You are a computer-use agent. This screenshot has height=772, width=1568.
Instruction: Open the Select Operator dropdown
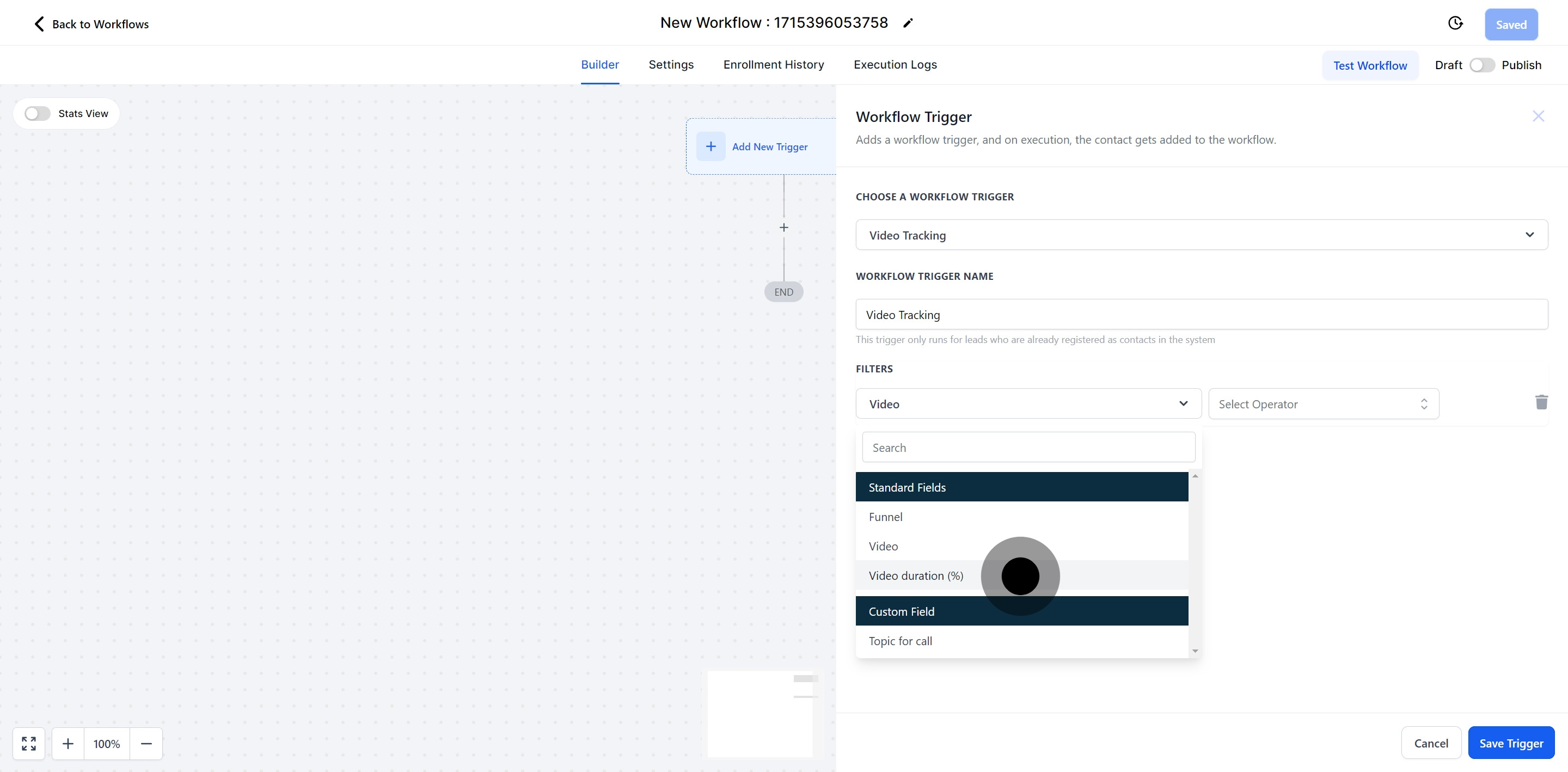click(x=1322, y=405)
